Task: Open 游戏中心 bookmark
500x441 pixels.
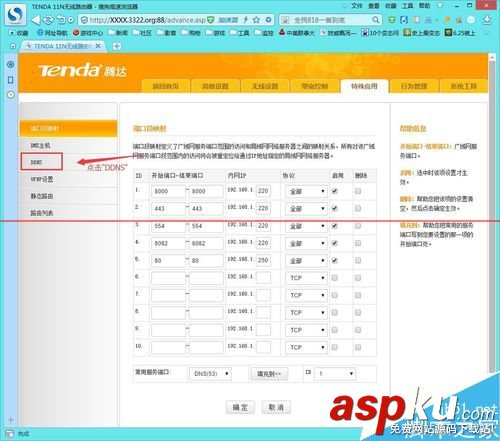Action: 88,33
